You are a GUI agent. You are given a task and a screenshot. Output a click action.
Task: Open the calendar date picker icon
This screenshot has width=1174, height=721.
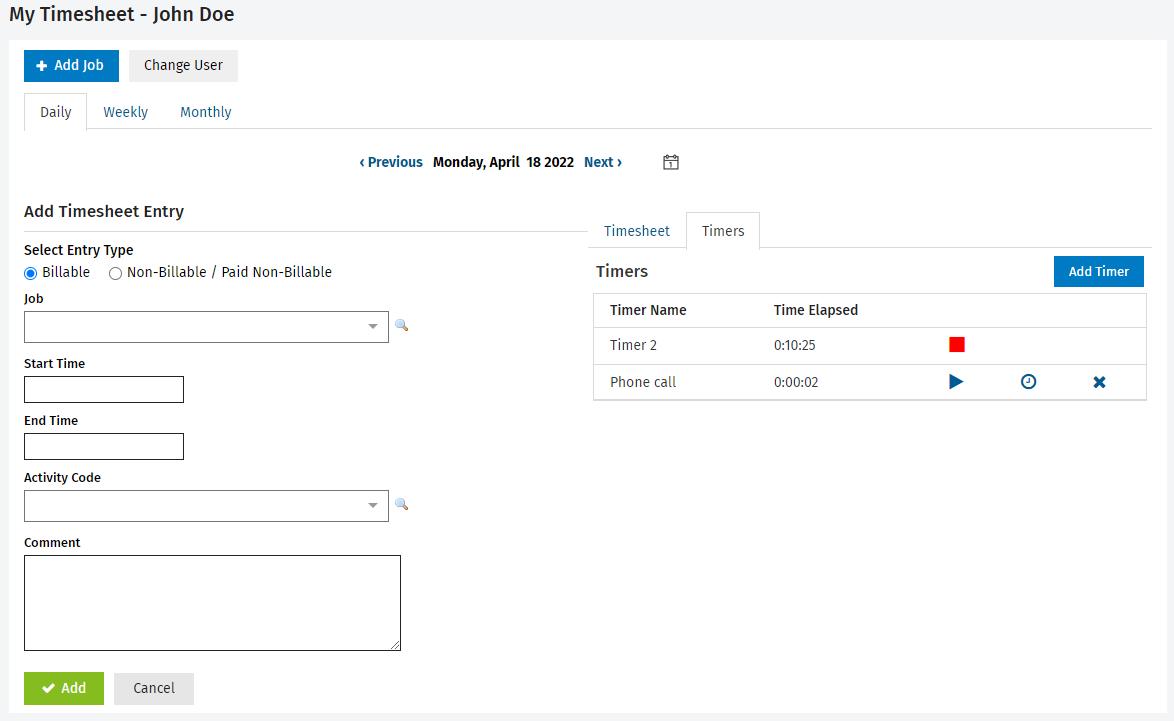click(x=671, y=162)
